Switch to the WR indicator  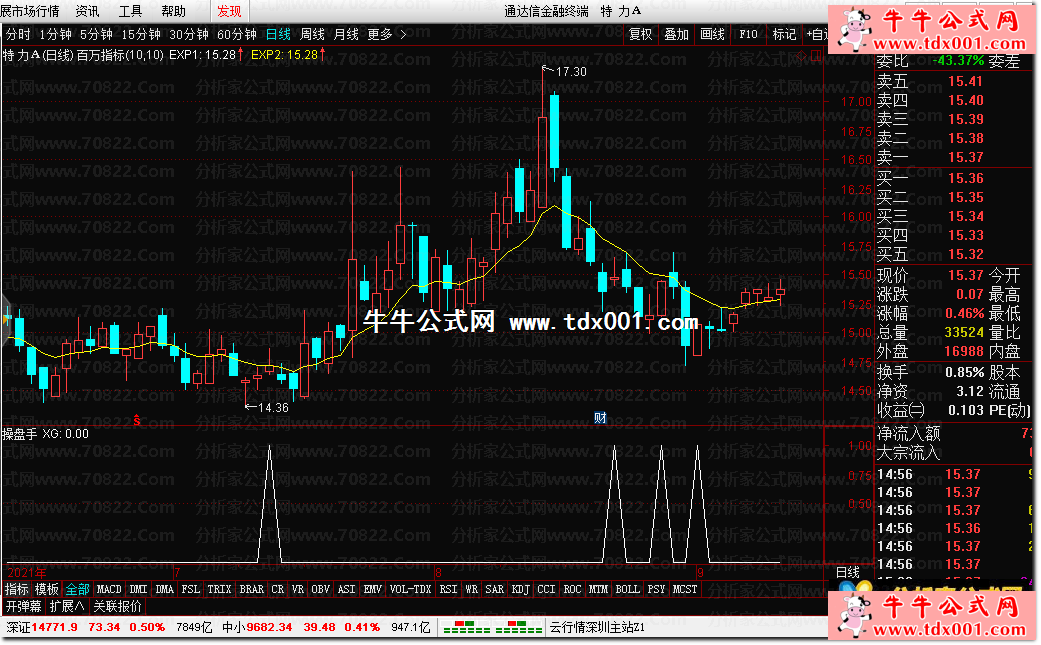471,589
